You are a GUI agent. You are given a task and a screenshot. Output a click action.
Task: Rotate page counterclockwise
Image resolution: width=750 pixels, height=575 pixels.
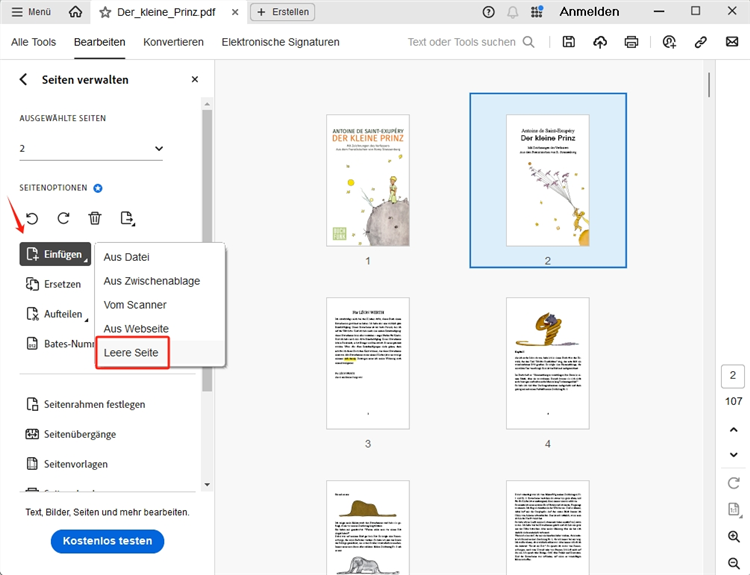tap(32, 219)
